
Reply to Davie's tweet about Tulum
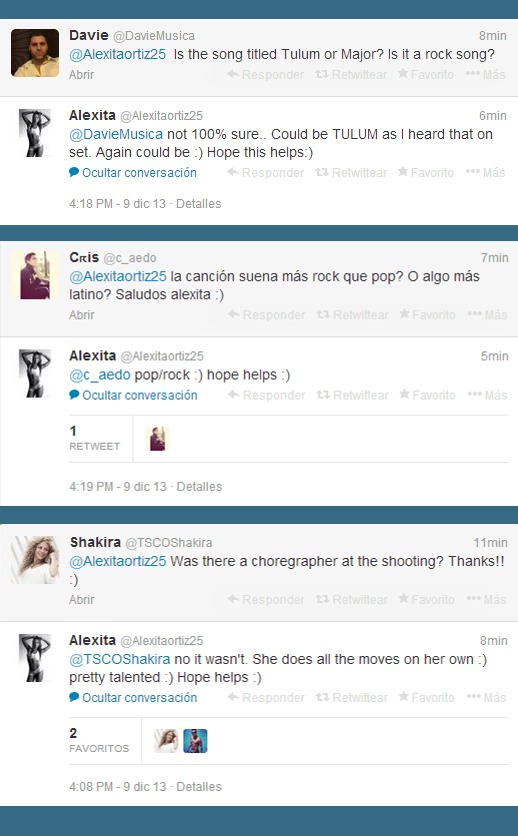(265, 75)
